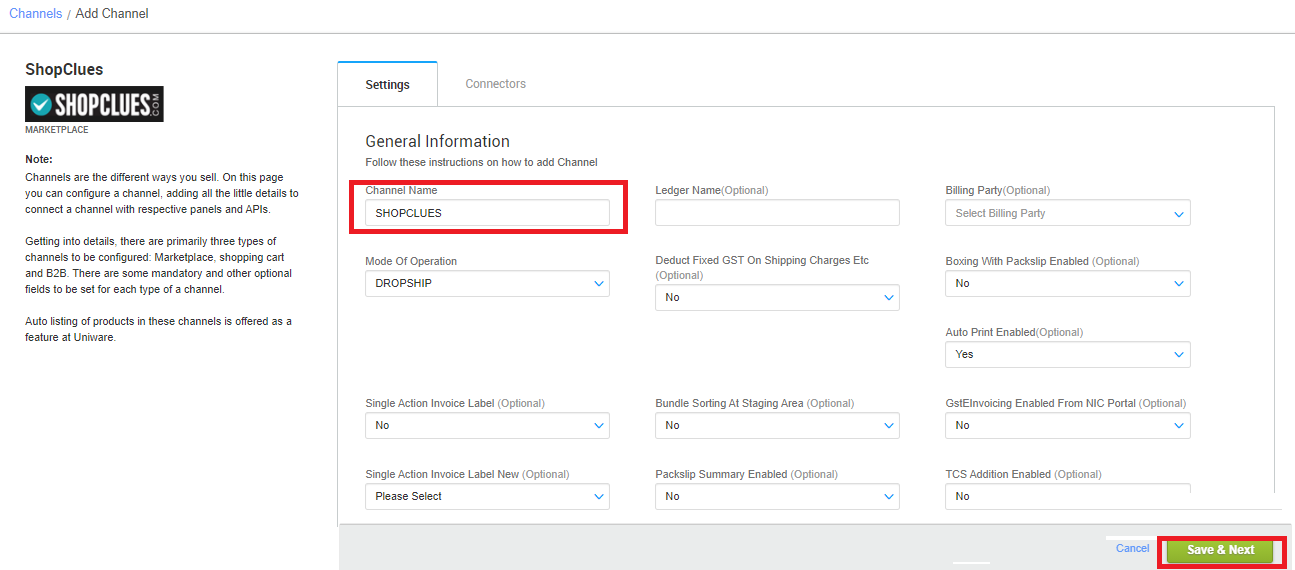This screenshot has width=1295, height=570.
Task: Open the Auto Print Enabled dropdown
Action: pos(1067,354)
